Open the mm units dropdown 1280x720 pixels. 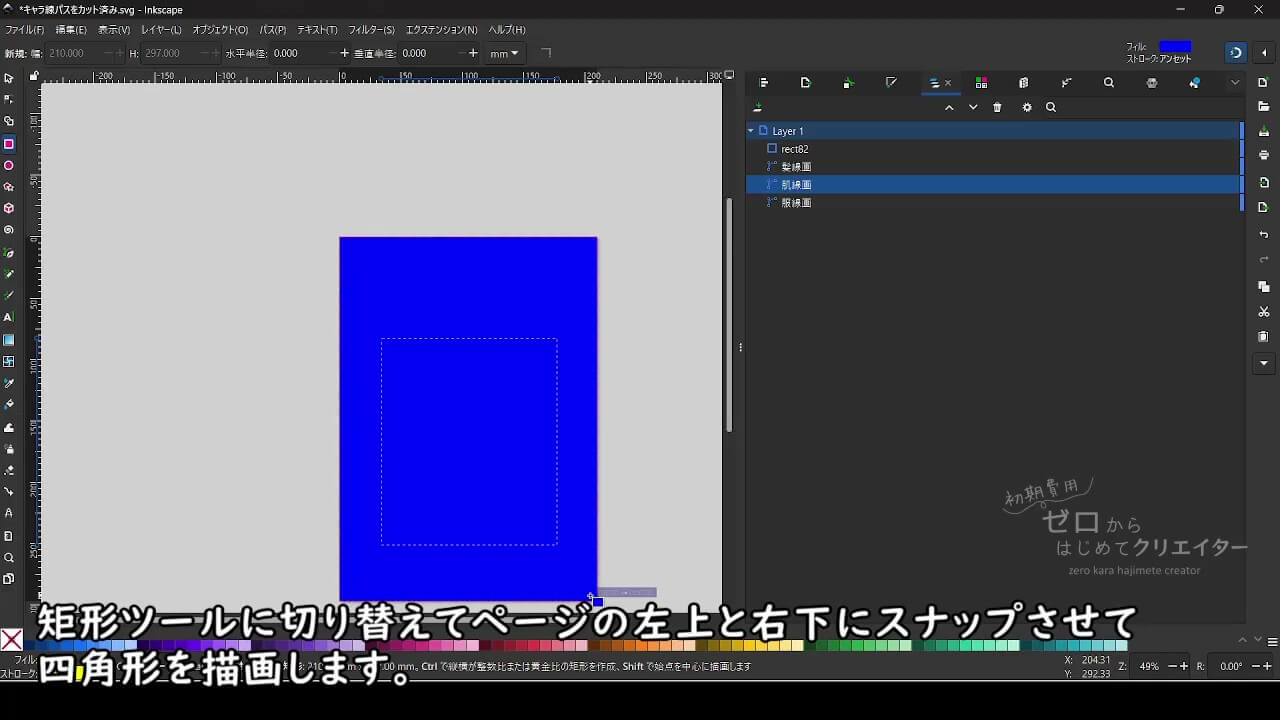point(504,54)
